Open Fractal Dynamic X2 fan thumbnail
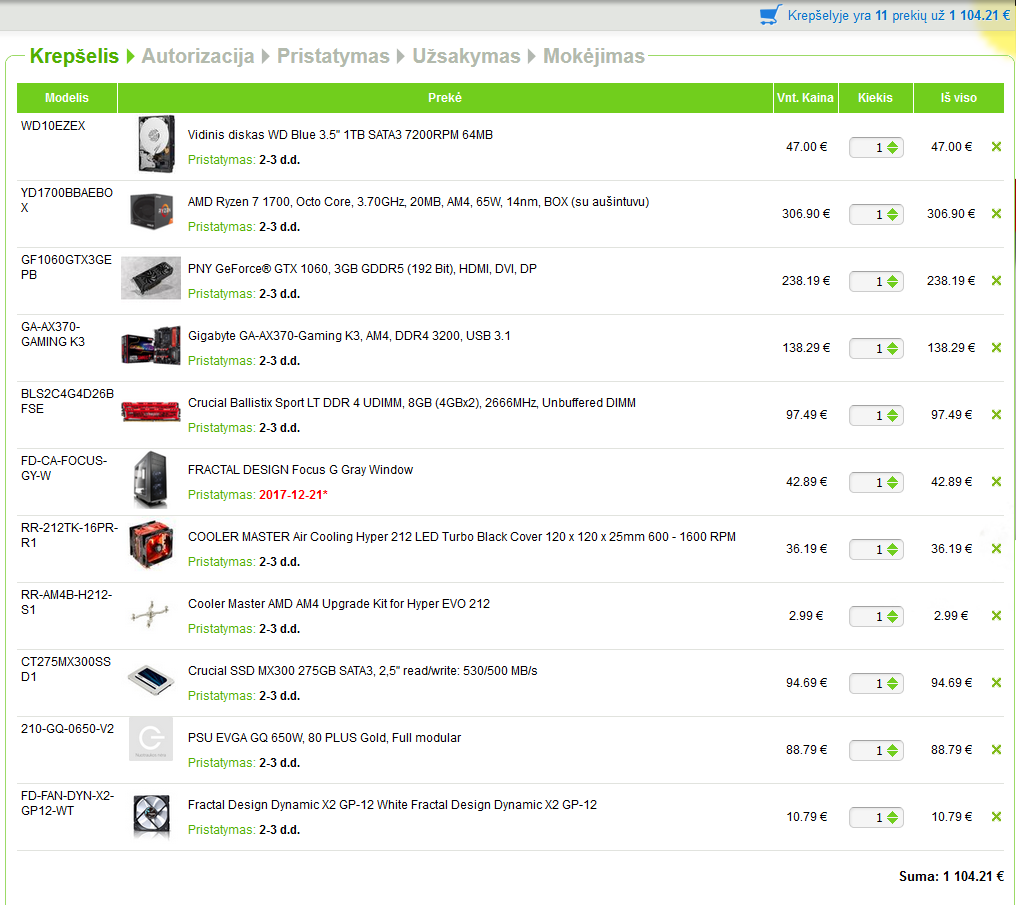Viewport: 1016px width, 905px height. click(x=152, y=814)
